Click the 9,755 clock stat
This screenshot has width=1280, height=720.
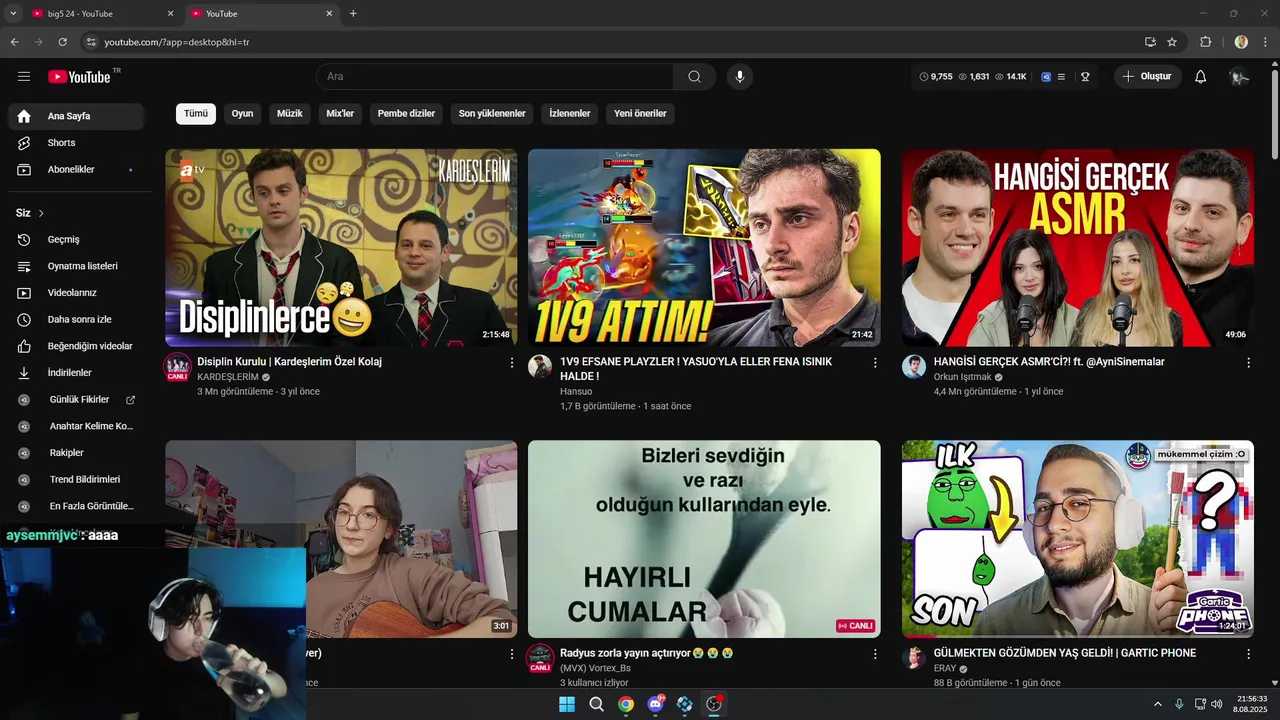pyautogui.click(x=935, y=77)
